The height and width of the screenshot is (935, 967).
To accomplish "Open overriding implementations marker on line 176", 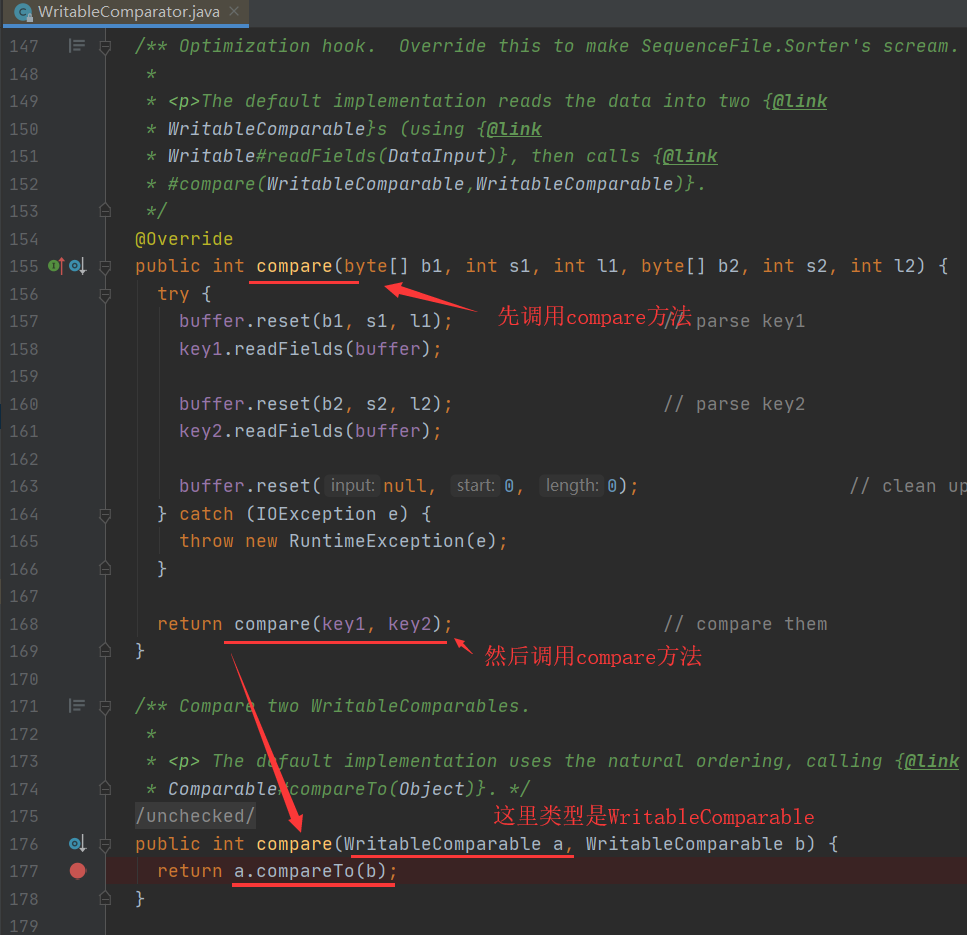I will click(x=77, y=843).
